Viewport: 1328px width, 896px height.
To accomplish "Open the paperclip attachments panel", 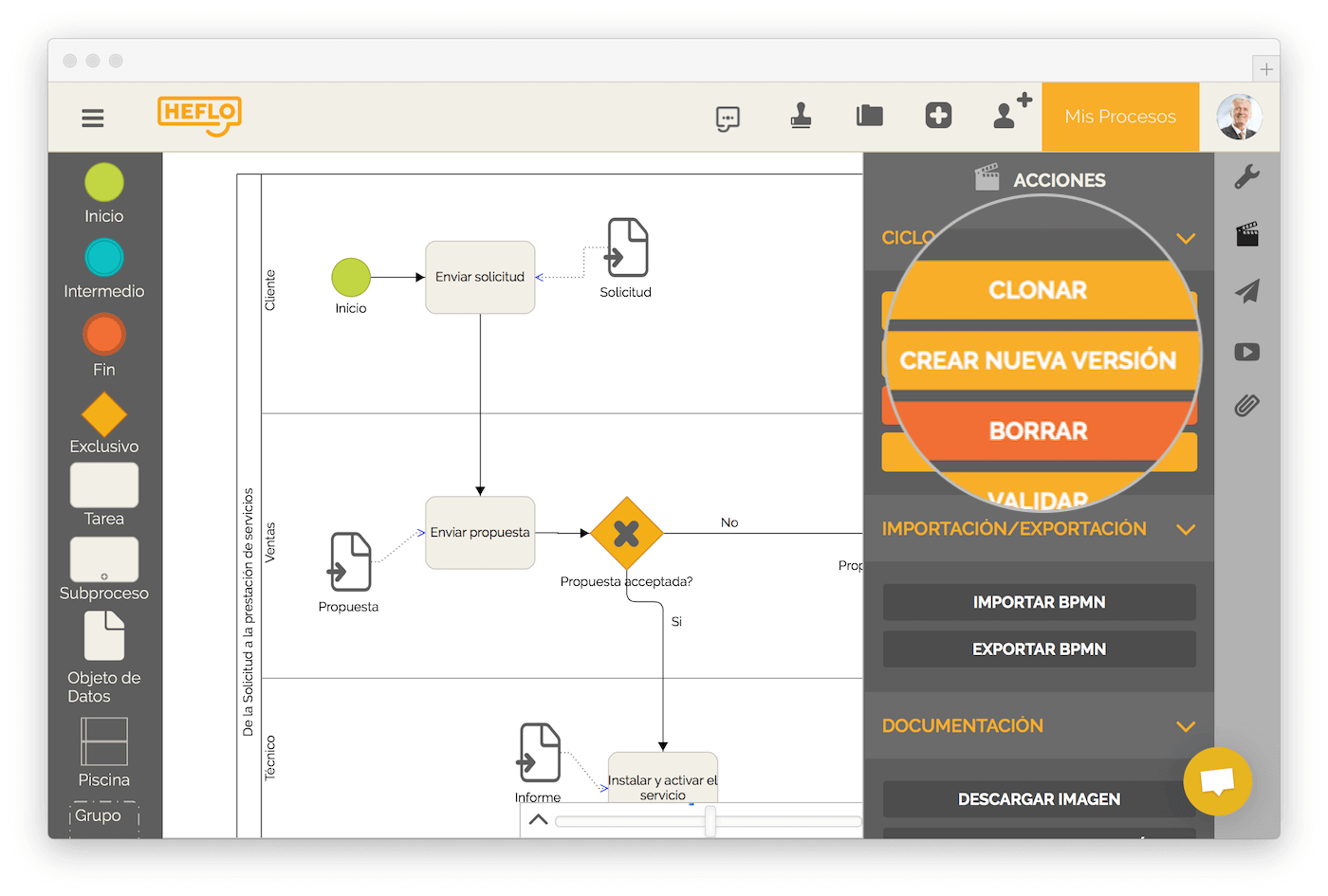I will 1247,406.
